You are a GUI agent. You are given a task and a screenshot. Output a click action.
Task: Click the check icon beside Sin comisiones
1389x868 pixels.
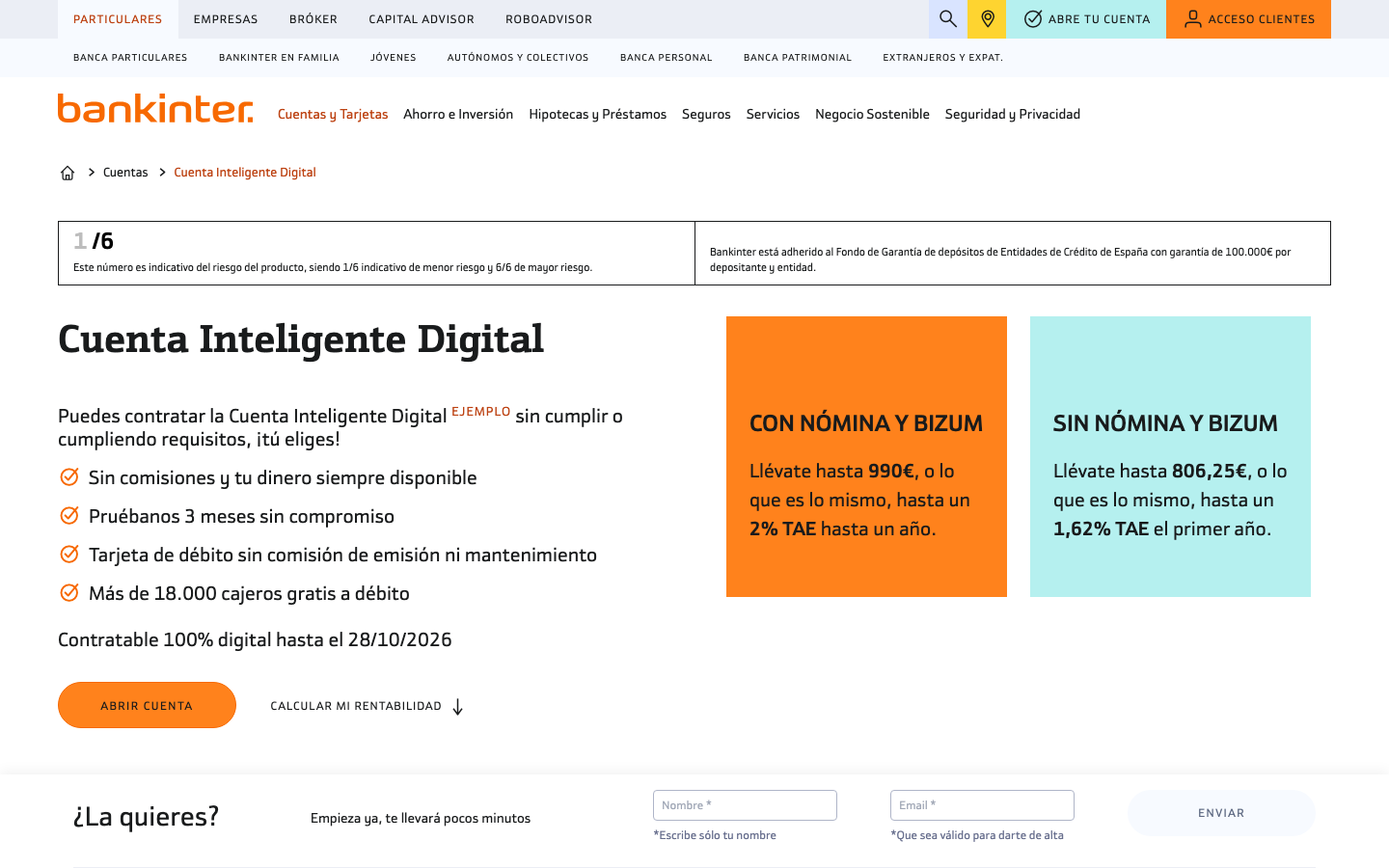pos(69,476)
